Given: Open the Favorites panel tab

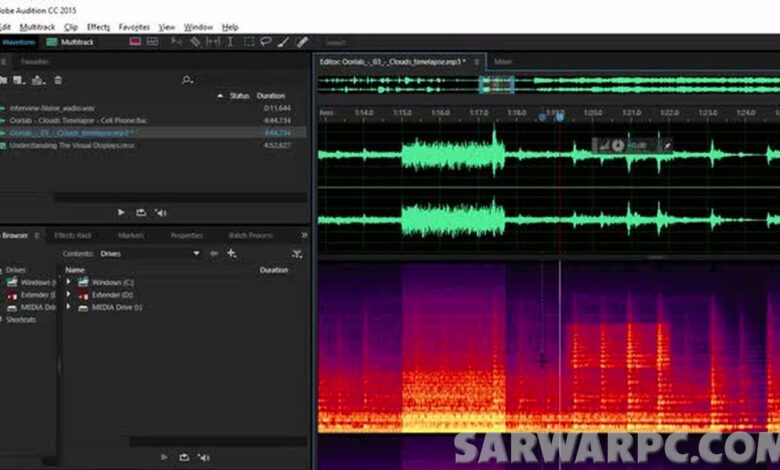Looking at the screenshot, I should click(x=35, y=62).
